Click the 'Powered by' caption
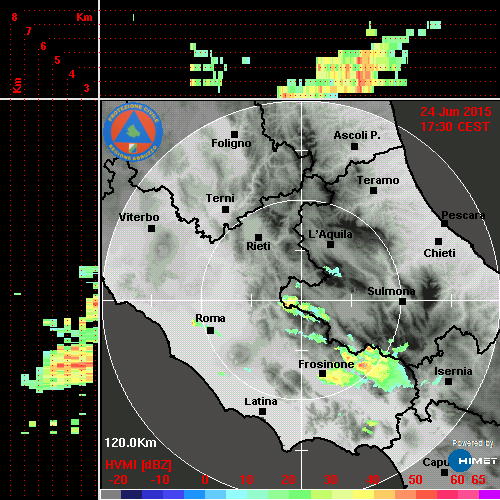Screen dimensions: 500x500 [473, 443]
